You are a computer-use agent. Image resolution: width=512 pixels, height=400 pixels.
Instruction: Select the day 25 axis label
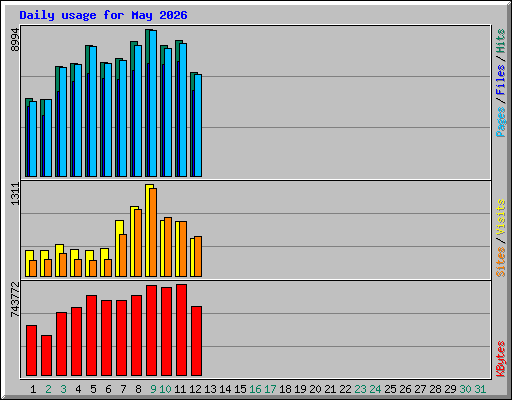click(390, 389)
